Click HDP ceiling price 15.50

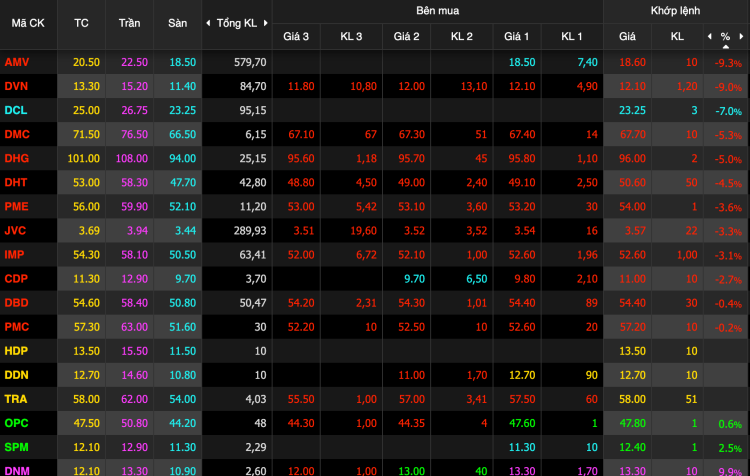pos(134,351)
